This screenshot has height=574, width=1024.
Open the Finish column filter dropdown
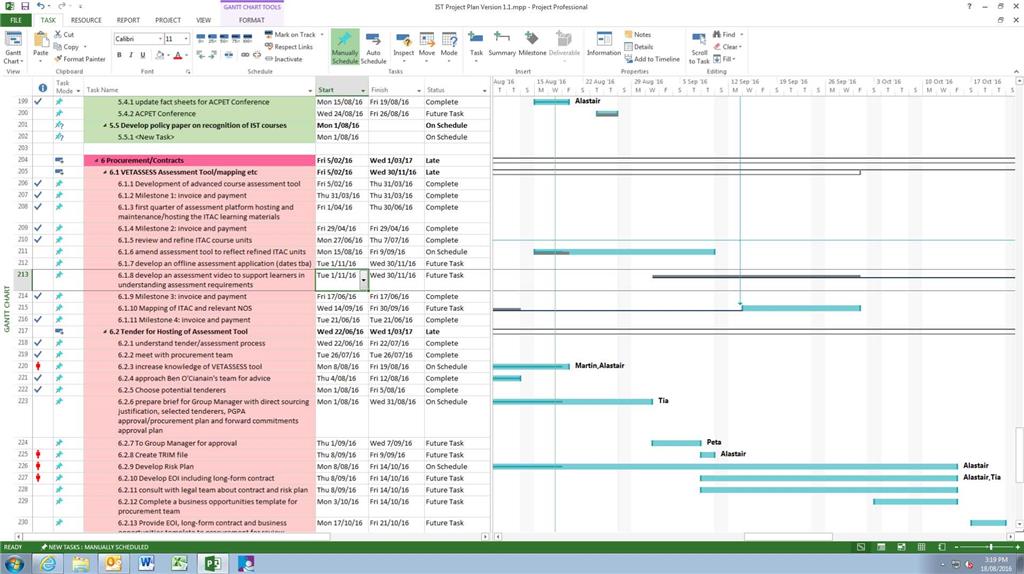(419, 91)
